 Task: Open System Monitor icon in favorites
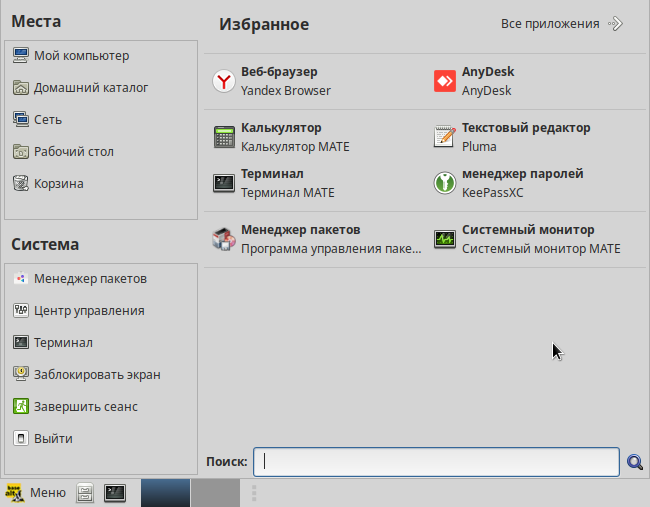click(445, 239)
